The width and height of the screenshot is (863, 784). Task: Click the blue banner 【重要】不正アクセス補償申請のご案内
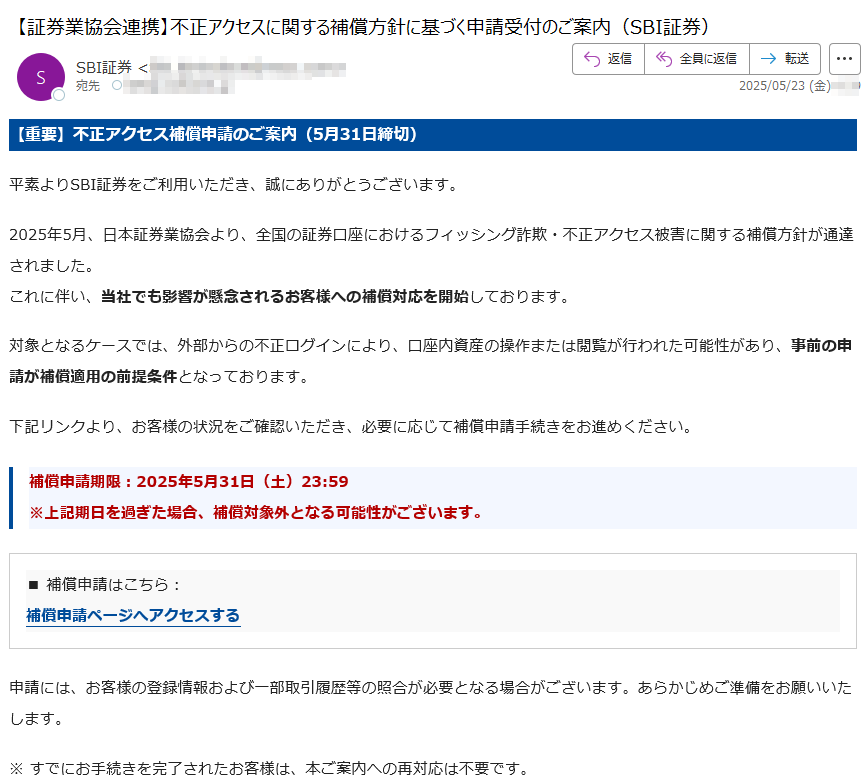[x=433, y=134]
